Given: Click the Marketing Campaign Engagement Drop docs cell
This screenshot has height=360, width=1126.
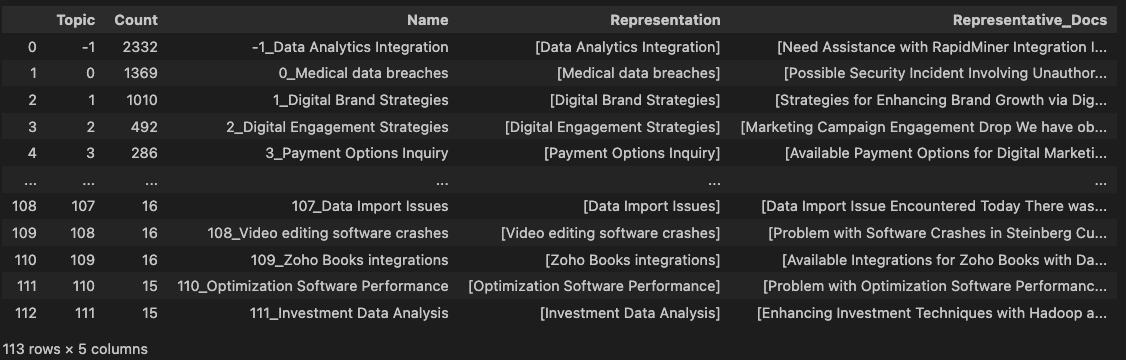Looking at the screenshot, I should pyautogui.click(x=924, y=127).
